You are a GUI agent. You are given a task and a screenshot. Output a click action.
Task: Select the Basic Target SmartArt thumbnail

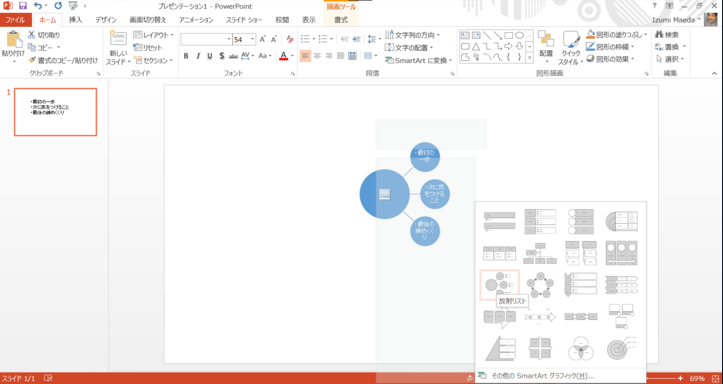tap(622, 348)
